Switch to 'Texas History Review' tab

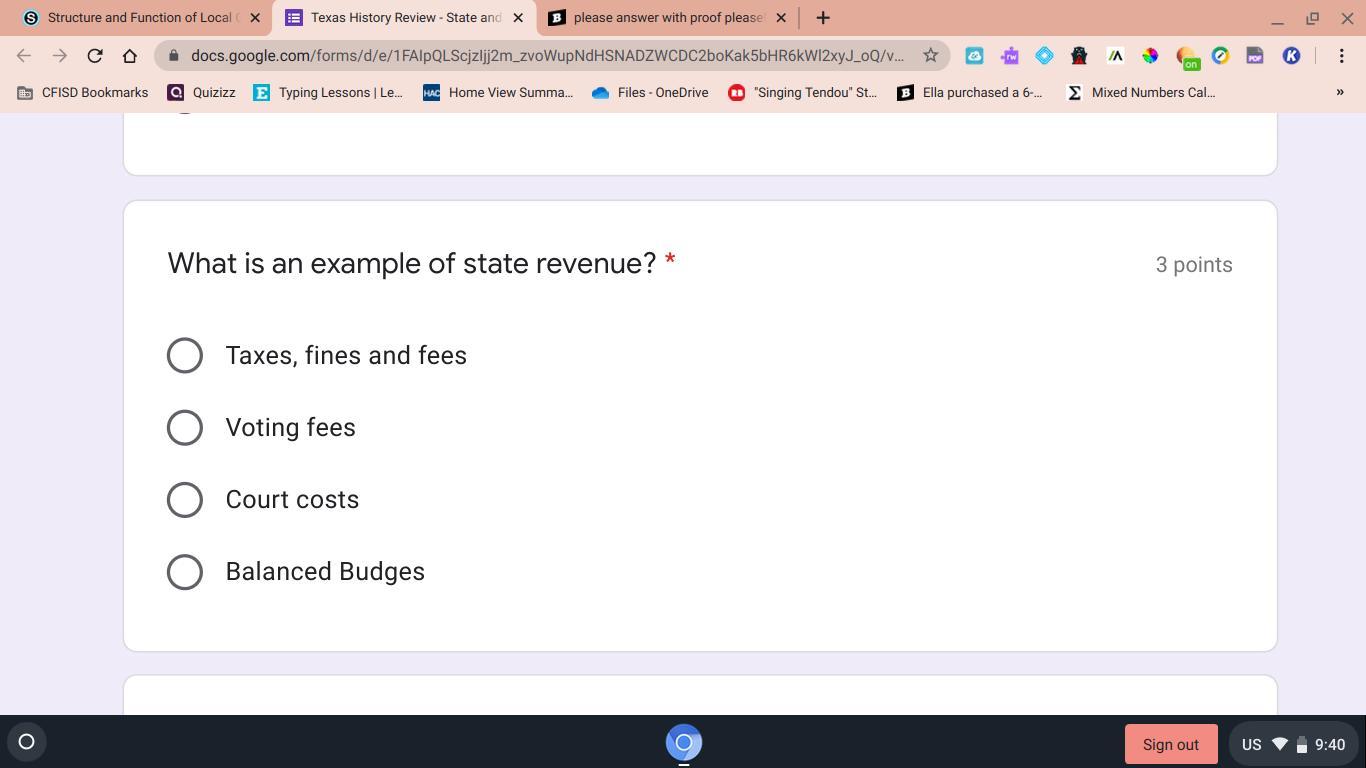[405, 18]
